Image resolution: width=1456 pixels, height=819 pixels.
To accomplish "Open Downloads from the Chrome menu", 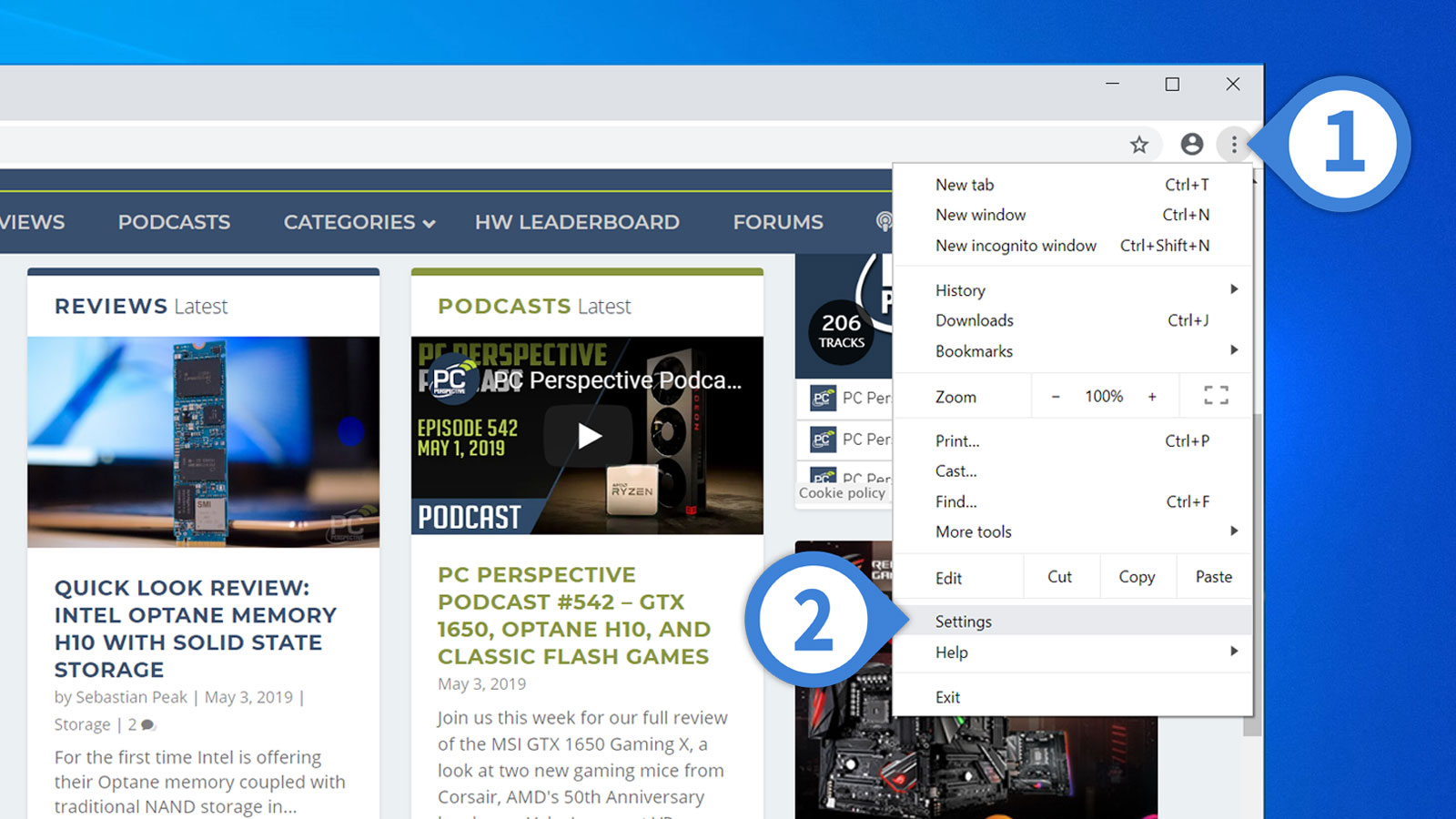I will coord(1072,320).
